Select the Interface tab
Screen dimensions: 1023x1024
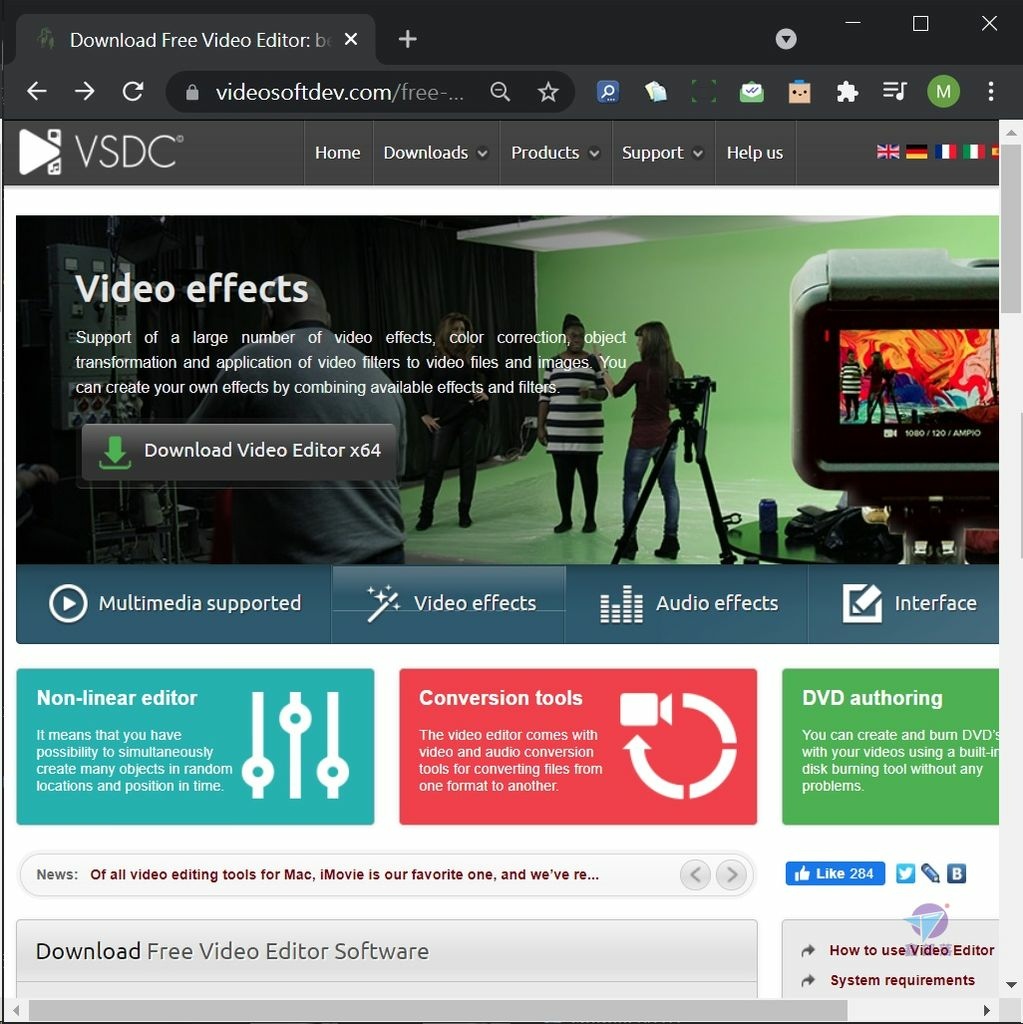(x=904, y=603)
